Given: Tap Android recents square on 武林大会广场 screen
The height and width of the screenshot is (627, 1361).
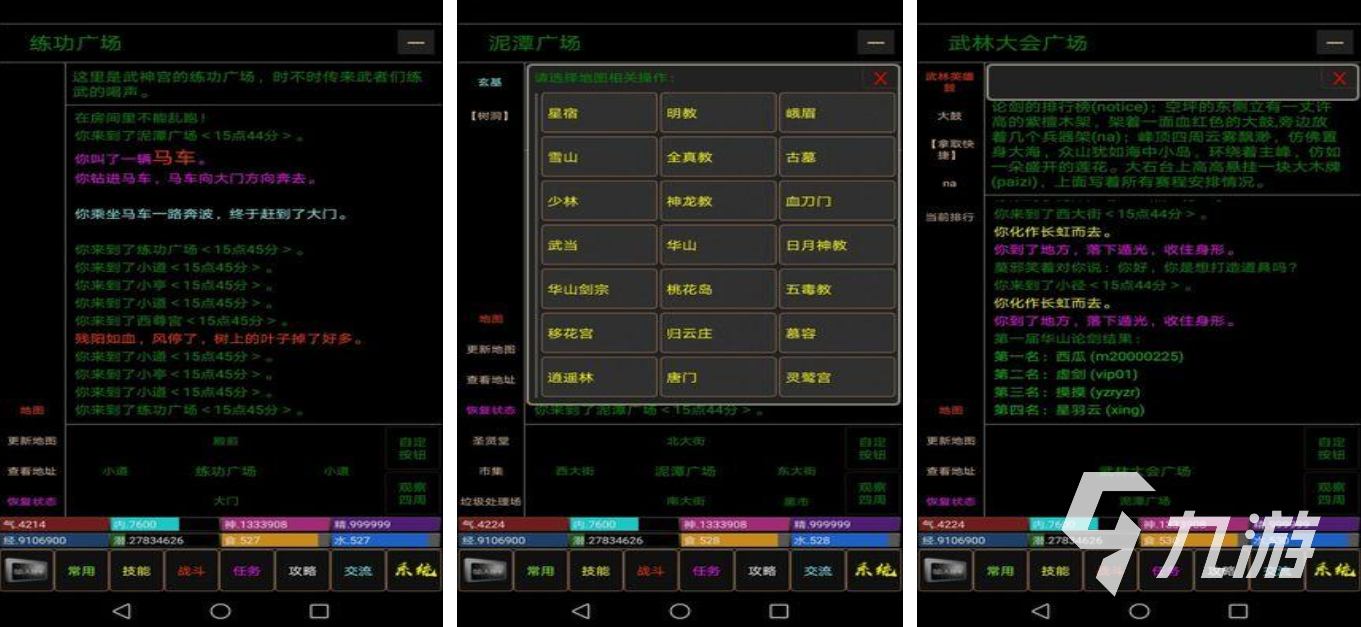Looking at the screenshot, I should click(x=1238, y=610).
